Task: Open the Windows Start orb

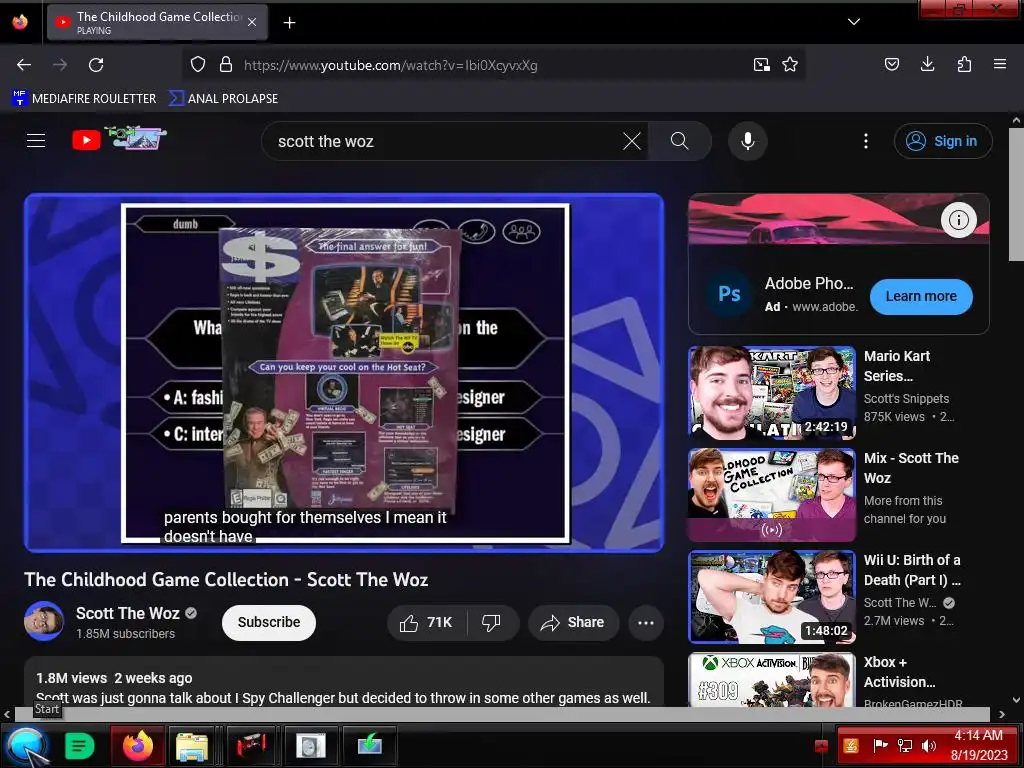Action: [x=27, y=746]
